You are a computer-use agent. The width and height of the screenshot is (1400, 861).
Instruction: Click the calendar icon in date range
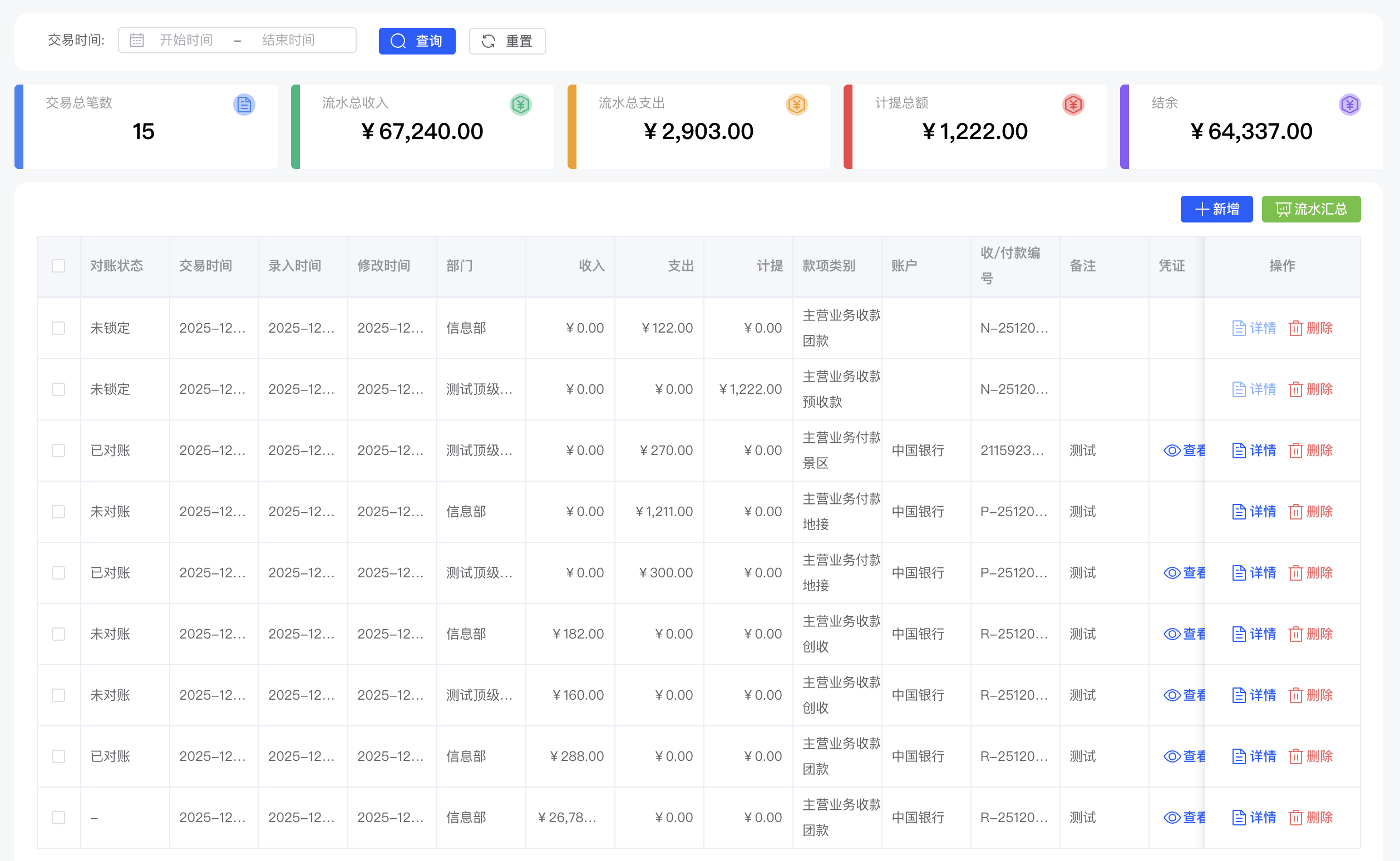[x=137, y=41]
